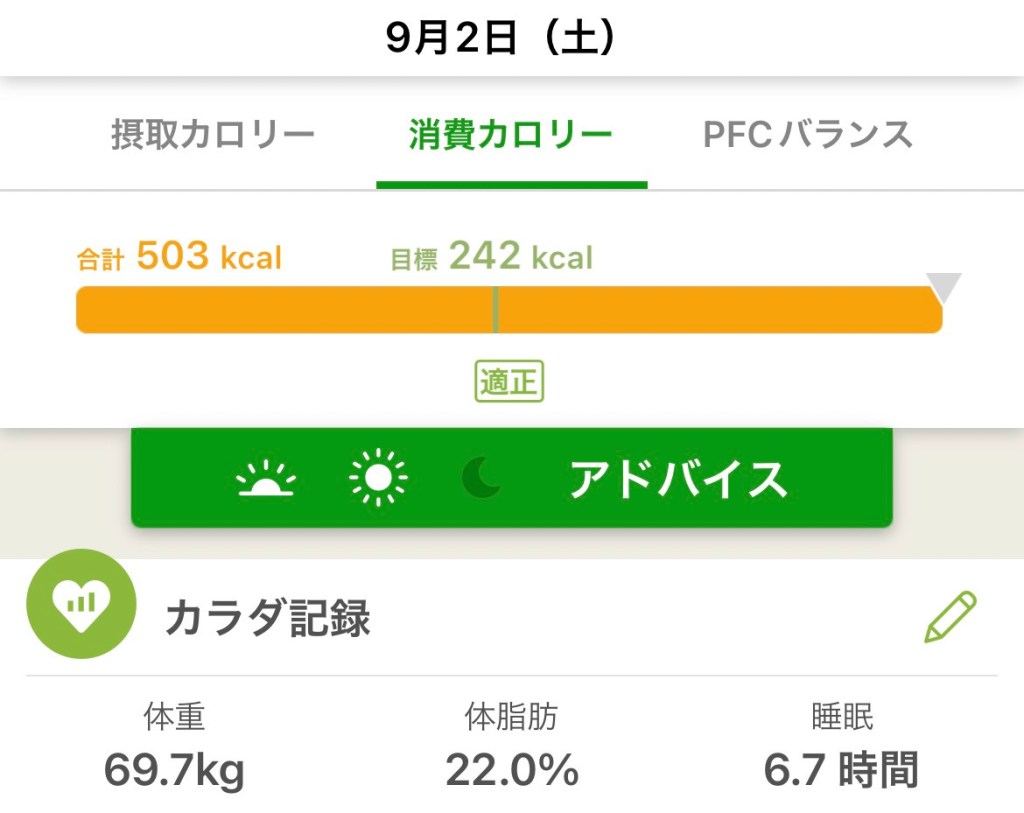Tap the 体脂肪 22.0% value
The height and width of the screenshot is (813, 1024).
[x=512, y=769]
